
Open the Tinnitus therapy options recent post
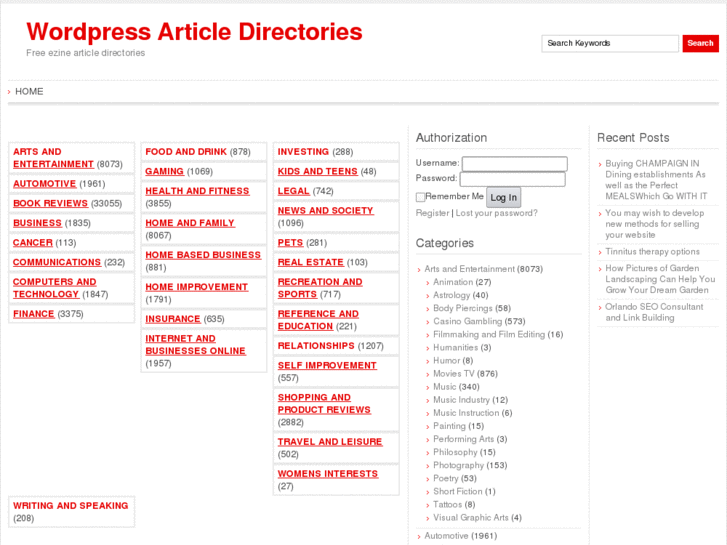(x=652, y=252)
